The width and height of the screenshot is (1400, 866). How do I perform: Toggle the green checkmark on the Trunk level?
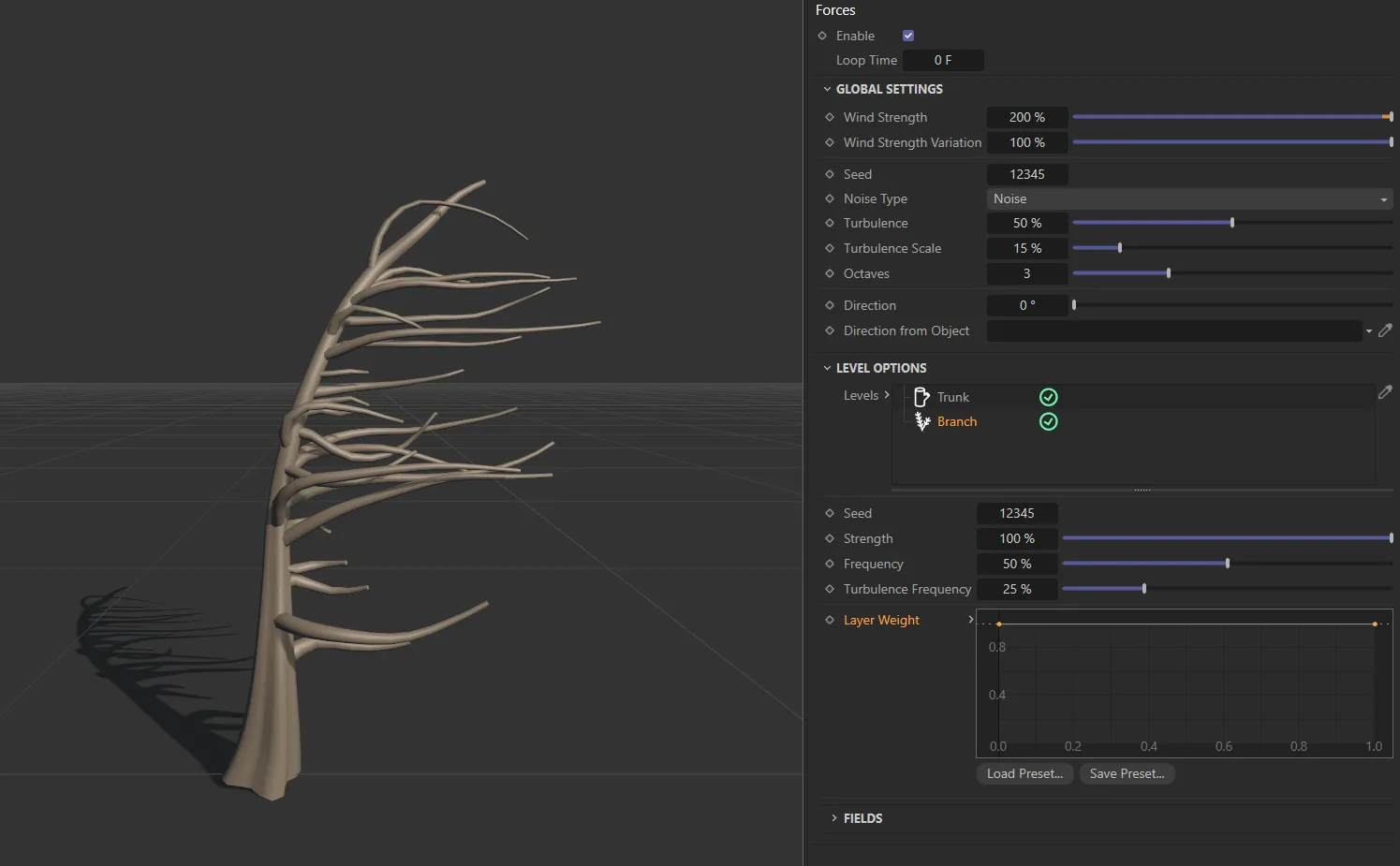[1049, 397]
